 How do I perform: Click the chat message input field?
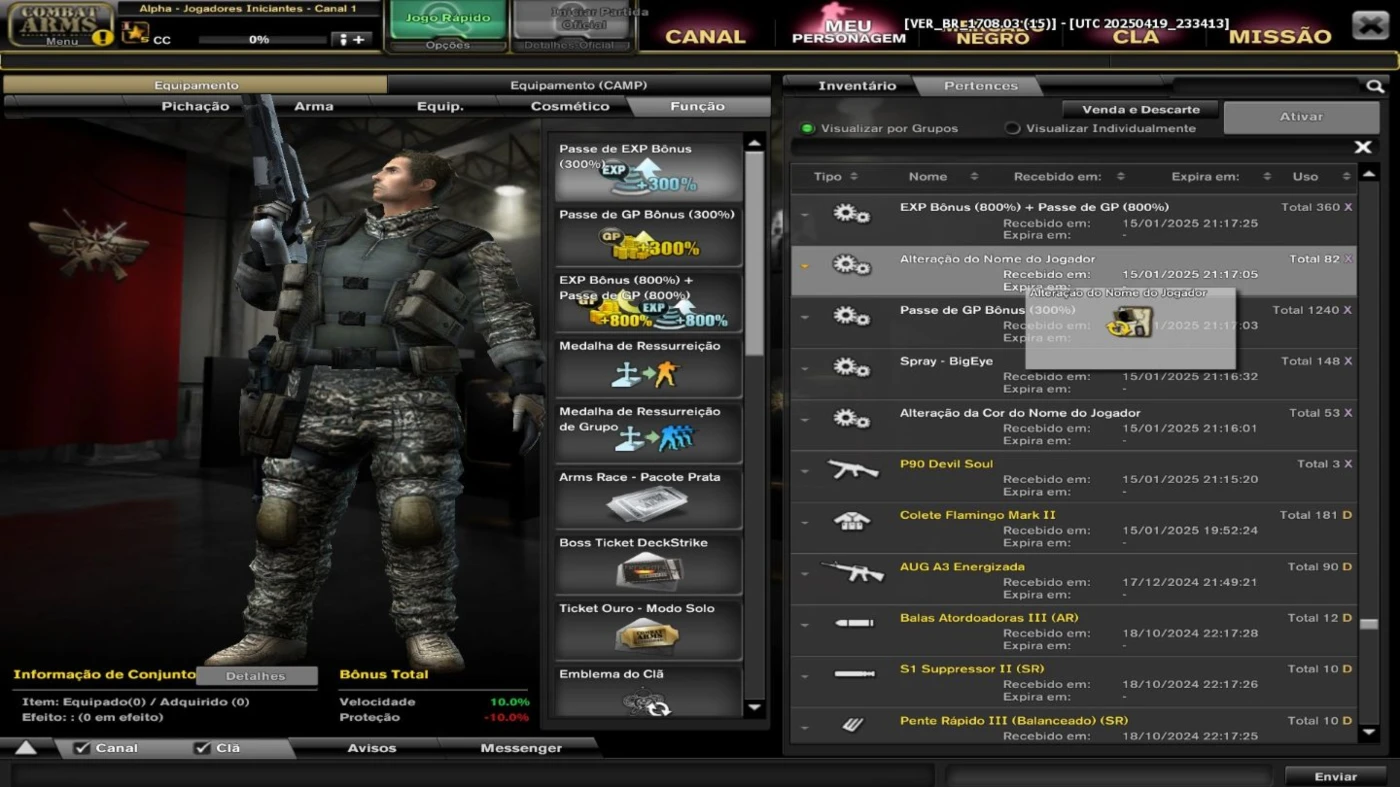click(473, 775)
